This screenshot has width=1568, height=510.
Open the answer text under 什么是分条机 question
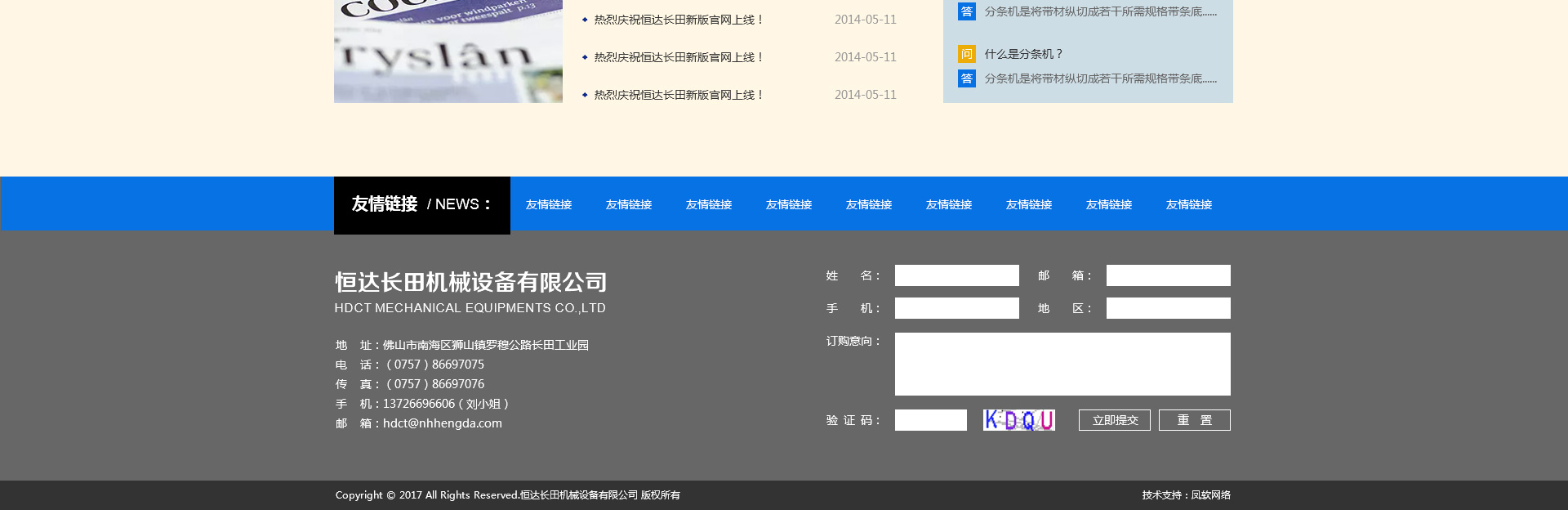[x=1100, y=78]
